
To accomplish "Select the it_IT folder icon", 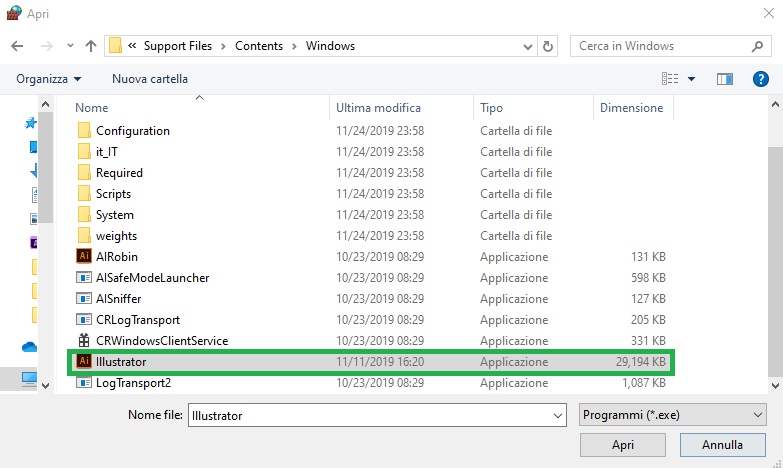I will tap(84, 151).
